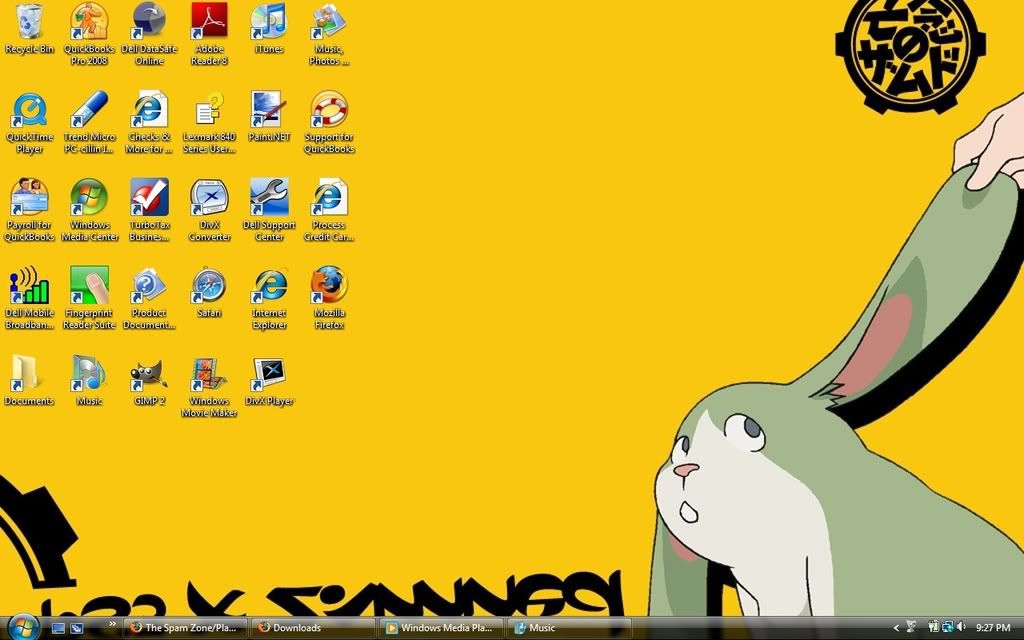
Task: Click Show Desktop in Quick Launch
Action: [x=58, y=628]
